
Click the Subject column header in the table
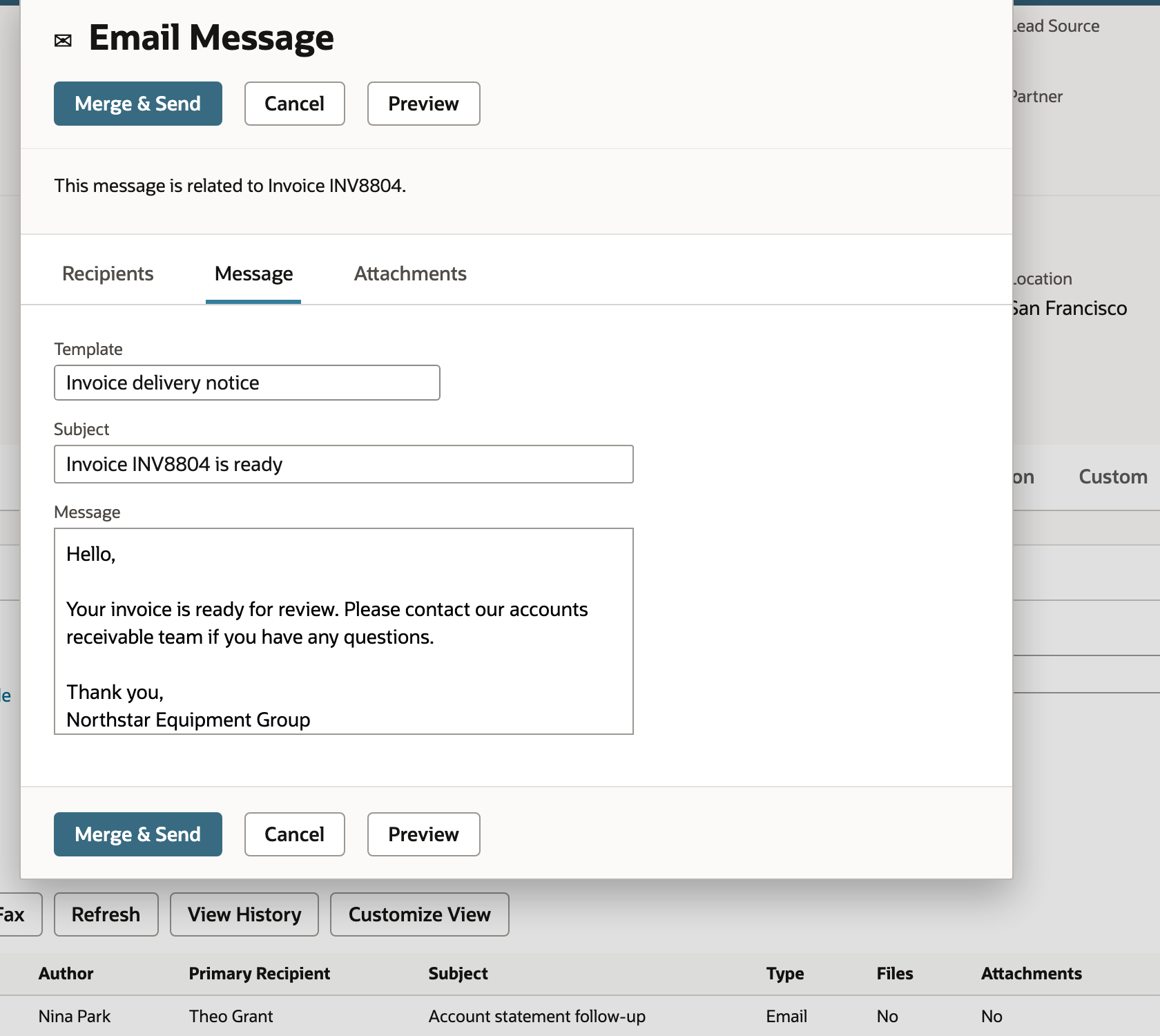458,973
